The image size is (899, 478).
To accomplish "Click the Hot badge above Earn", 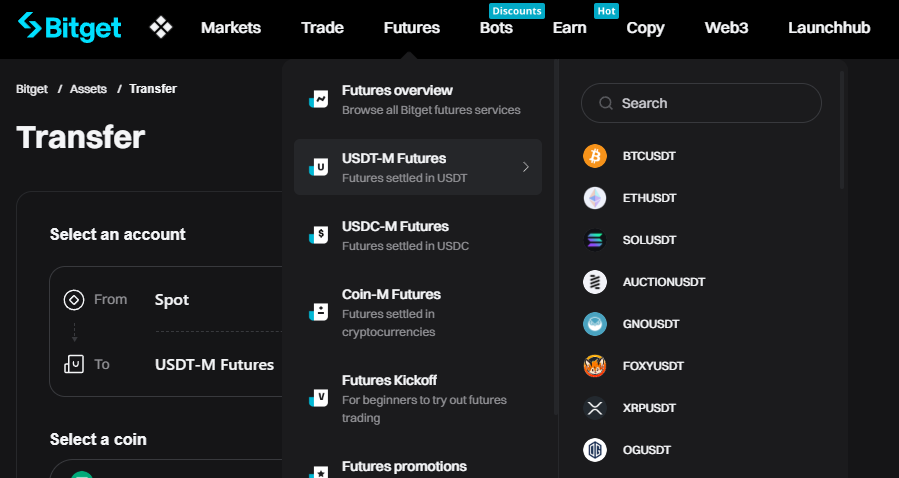I will [607, 11].
